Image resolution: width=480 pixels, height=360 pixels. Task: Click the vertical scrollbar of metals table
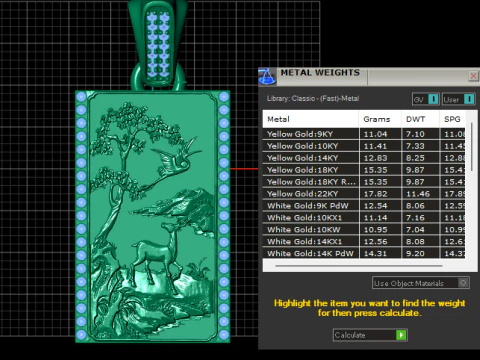pos(472,147)
